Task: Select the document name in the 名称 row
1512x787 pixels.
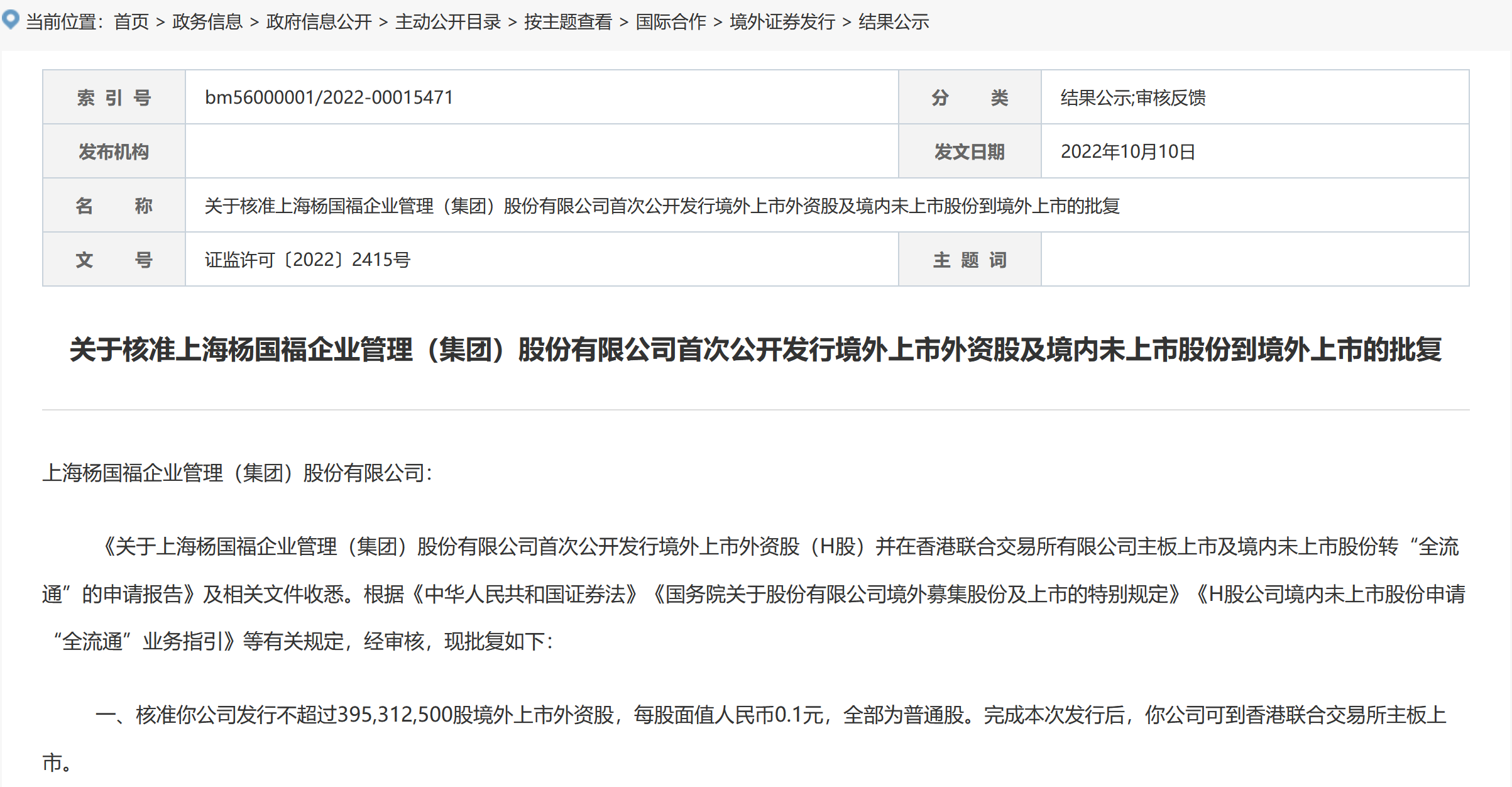Action: 662,206
